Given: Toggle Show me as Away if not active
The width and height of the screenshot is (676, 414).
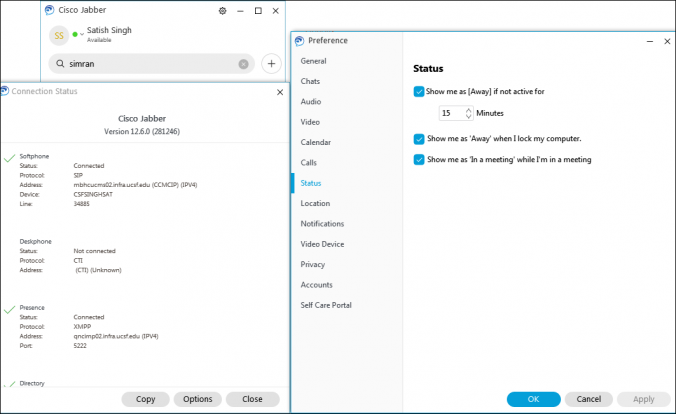Looking at the screenshot, I should point(419,91).
